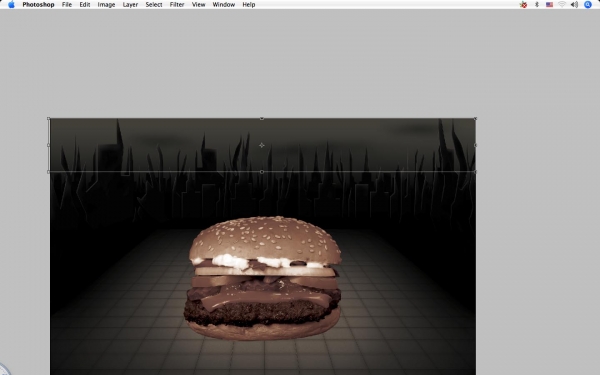Viewport: 600px width, 375px height.
Task: Click the top-left transform corner handle
Action: [x=49, y=119]
